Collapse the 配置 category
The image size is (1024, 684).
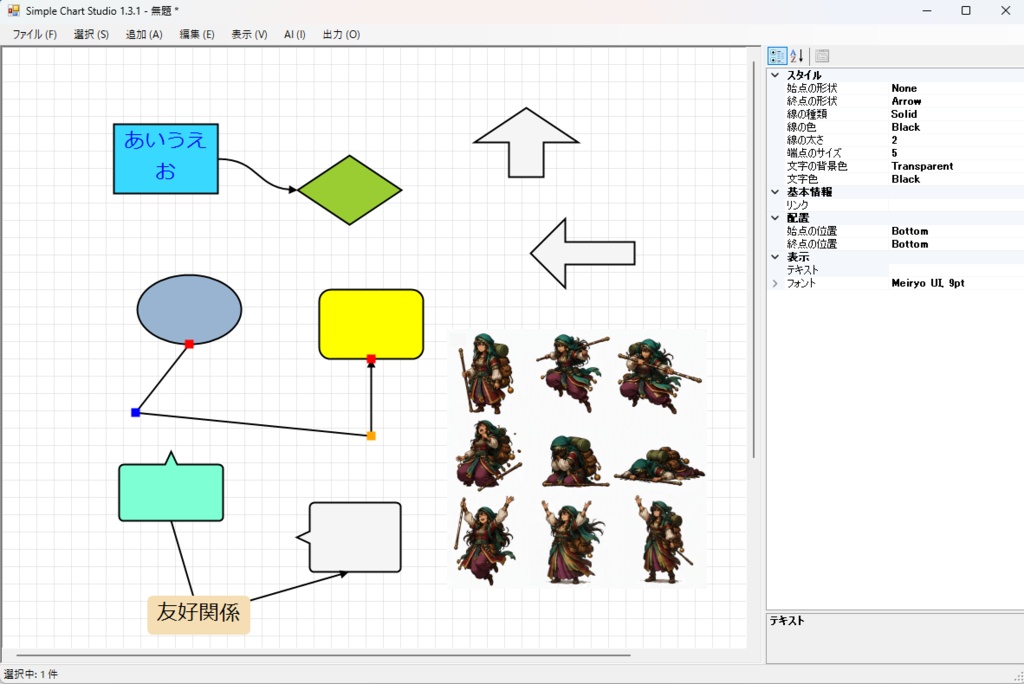pyautogui.click(x=775, y=218)
